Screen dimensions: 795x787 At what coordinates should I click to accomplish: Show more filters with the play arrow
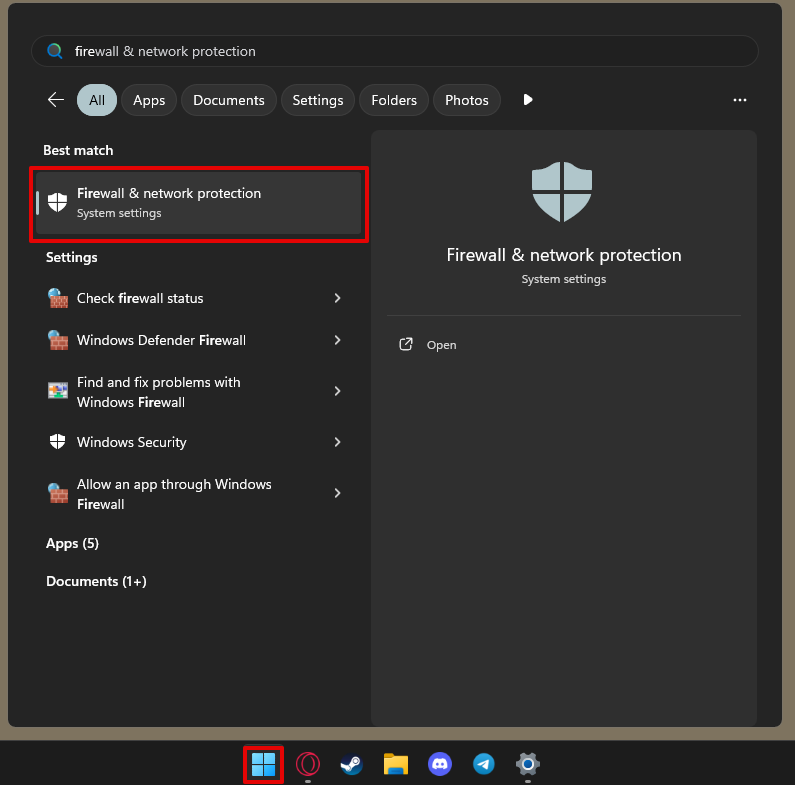tap(528, 100)
